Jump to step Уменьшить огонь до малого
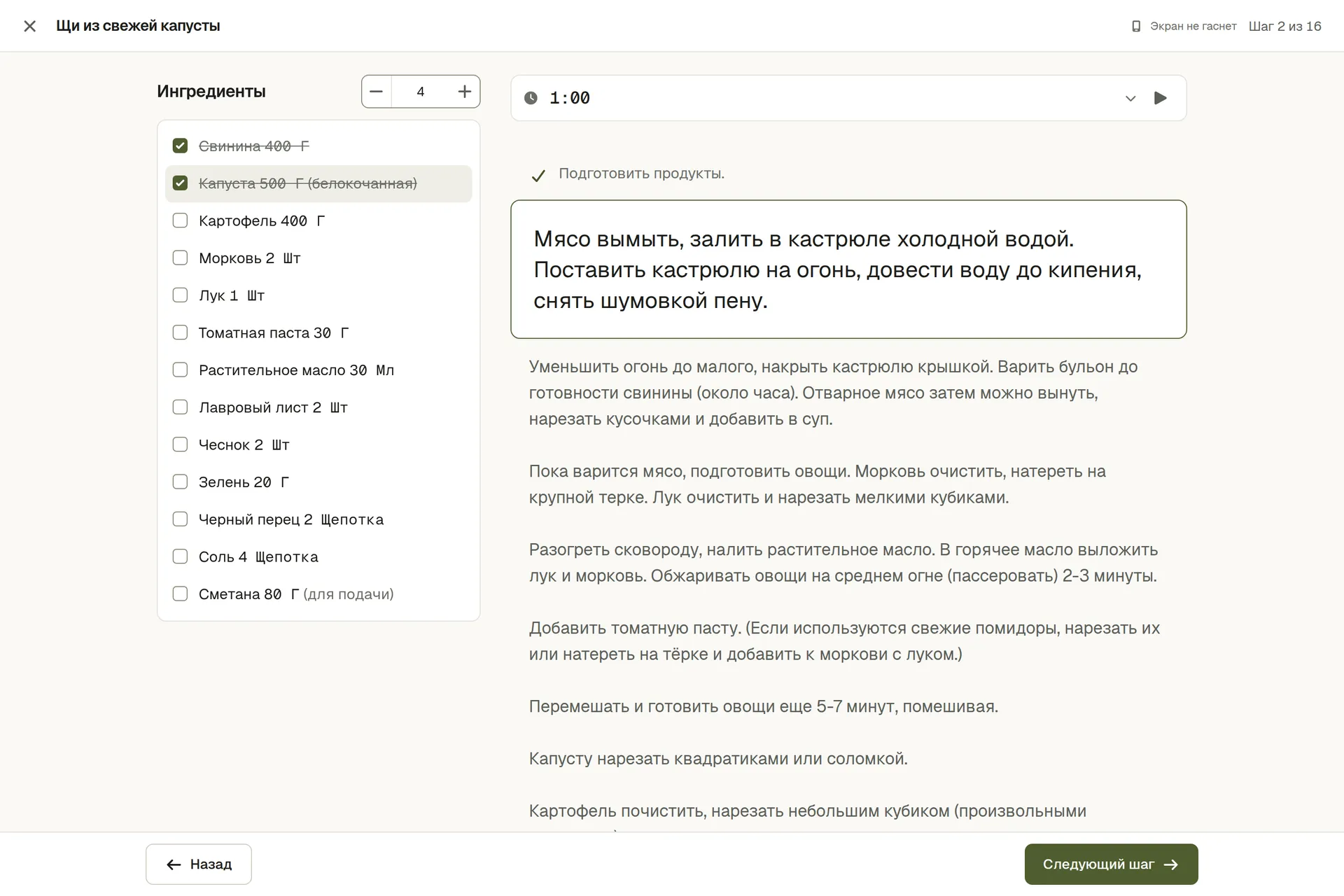 pos(833,393)
